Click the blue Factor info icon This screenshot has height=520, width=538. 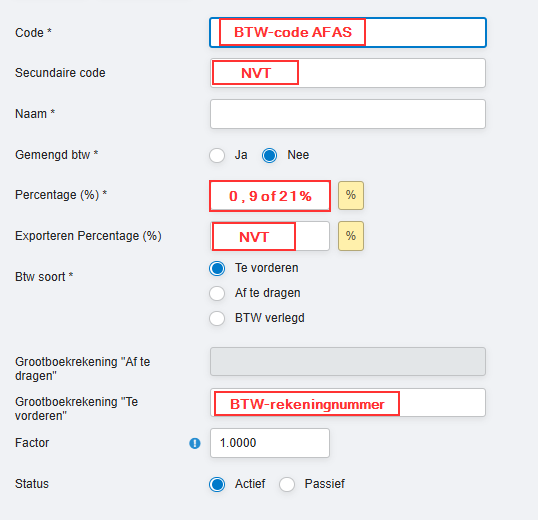pyautogui.click(x=195, y=443)
